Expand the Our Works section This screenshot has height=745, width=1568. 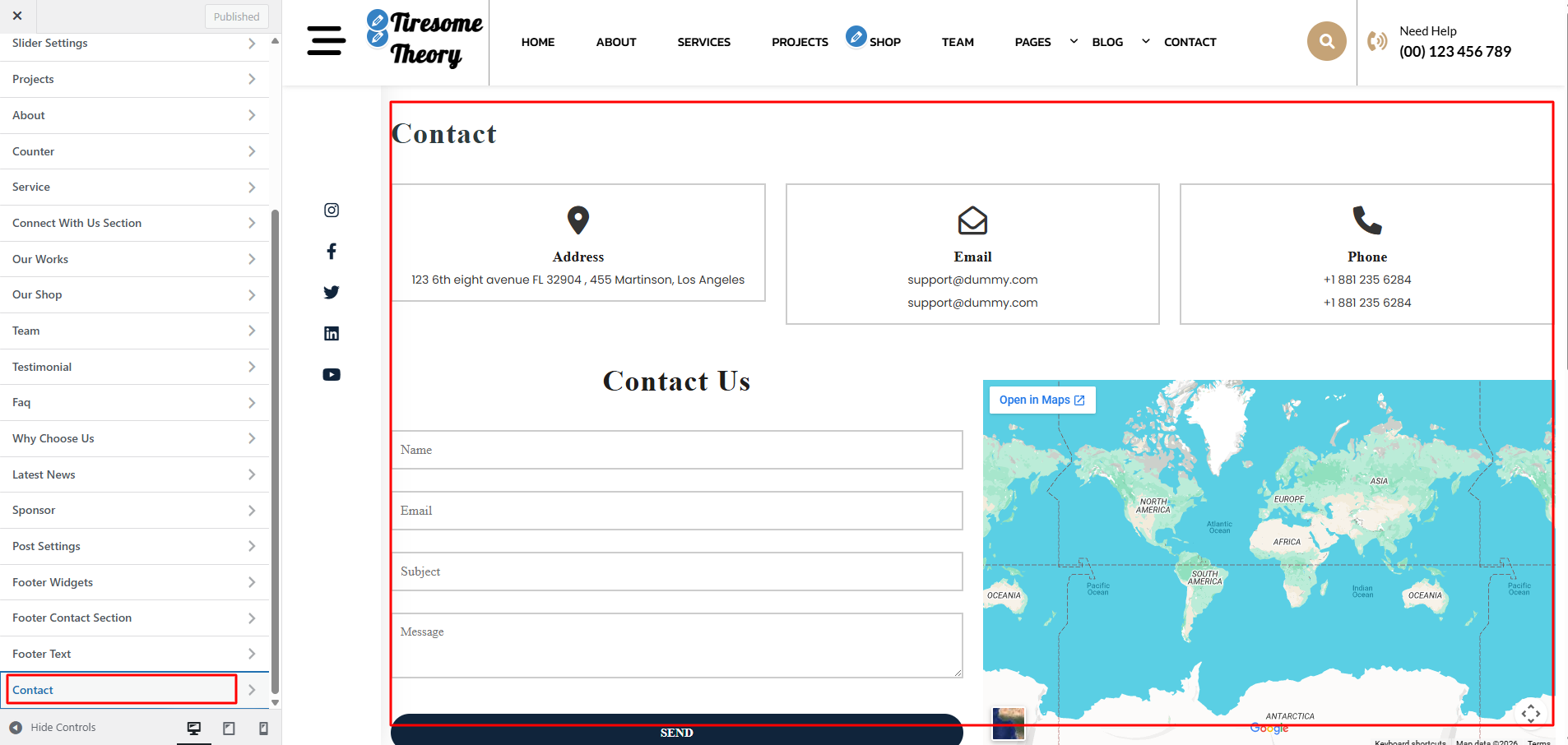pyautogui.click(x=135, y=259)
